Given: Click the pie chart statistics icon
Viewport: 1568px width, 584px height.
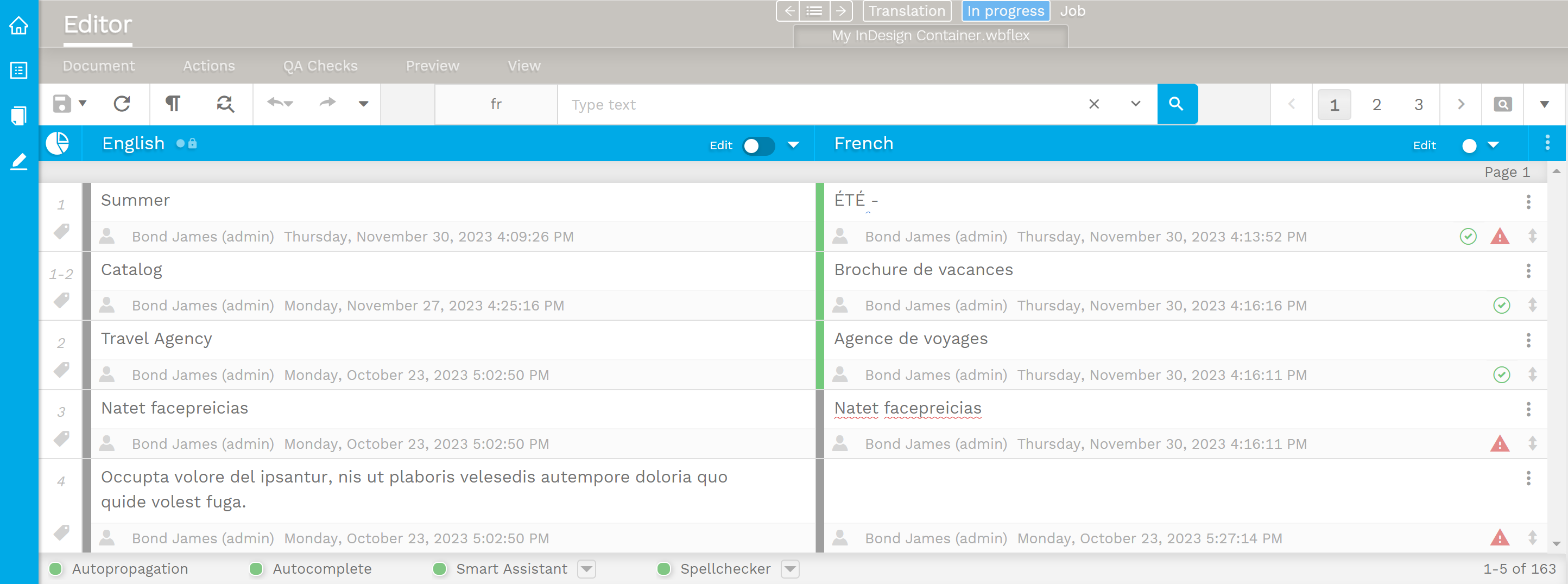Looking at the screenshot, I should (x=58, y=144).
